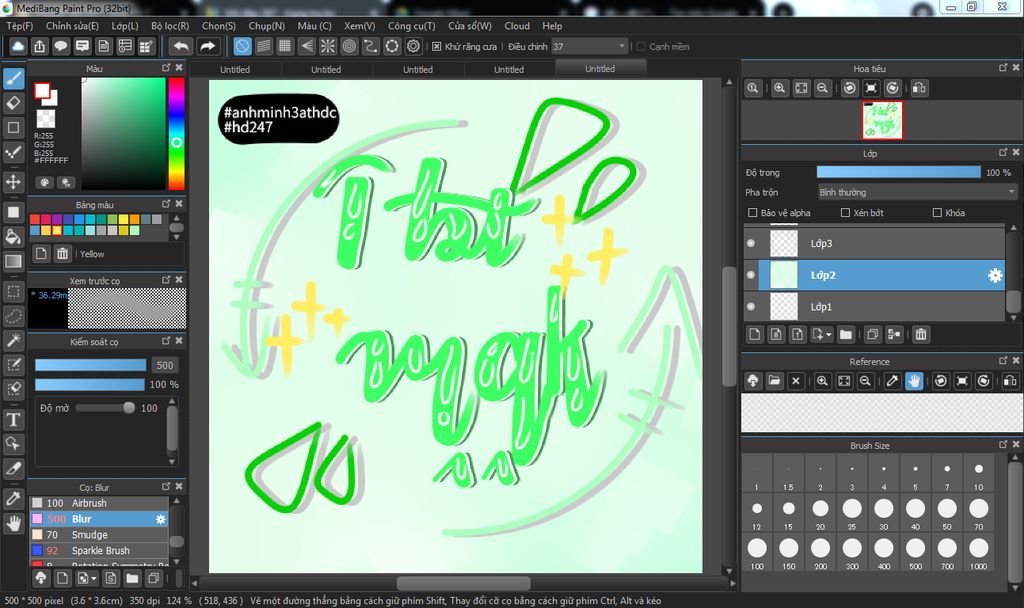Click the Undo arrow in toolbar
The height and width of the screenshot is (608, 1024).
tap(181, 46)
